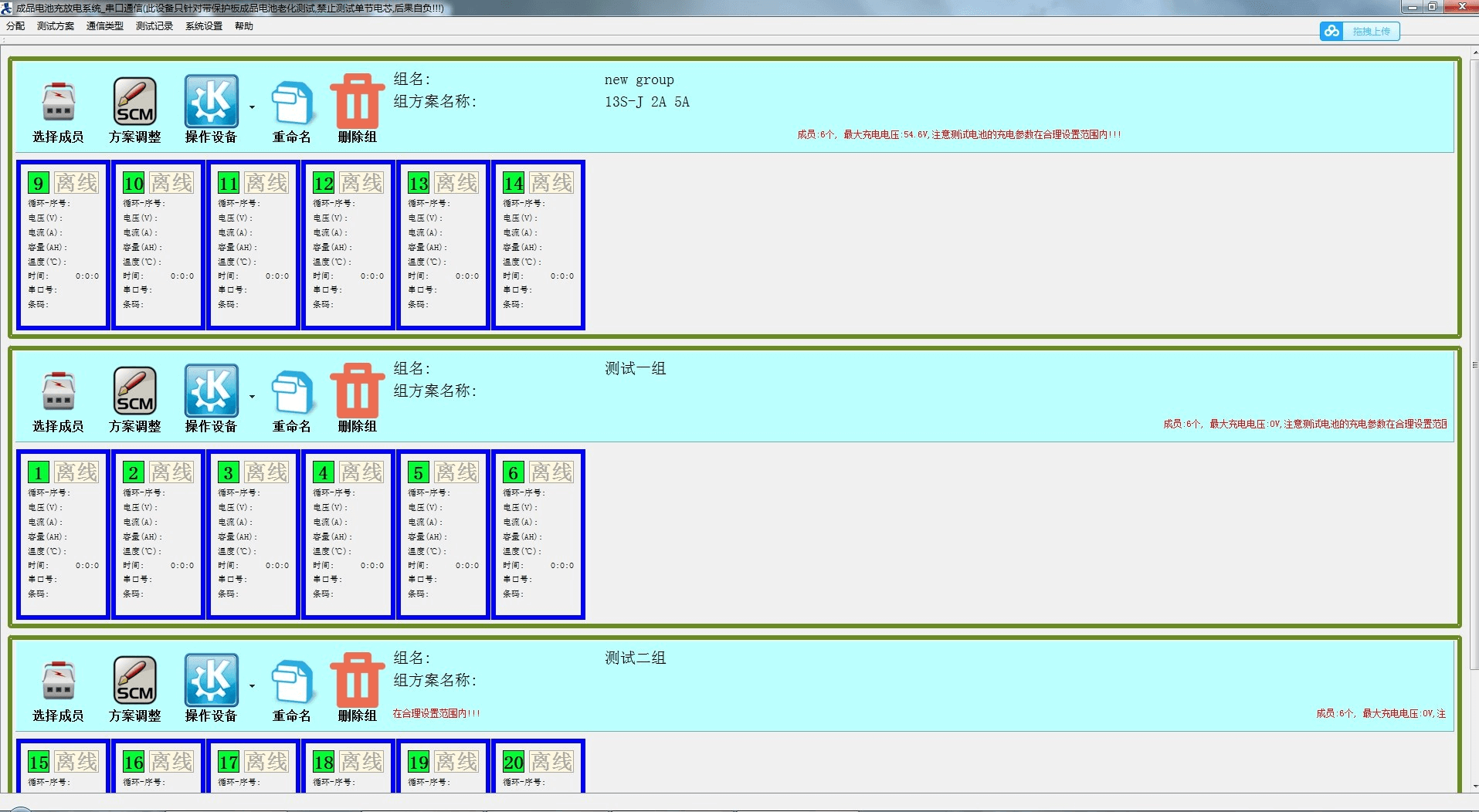Click 操作设备 icon in 测试一组
The width and height of the screenshot is (1479, 812).
tap(211, 391)
